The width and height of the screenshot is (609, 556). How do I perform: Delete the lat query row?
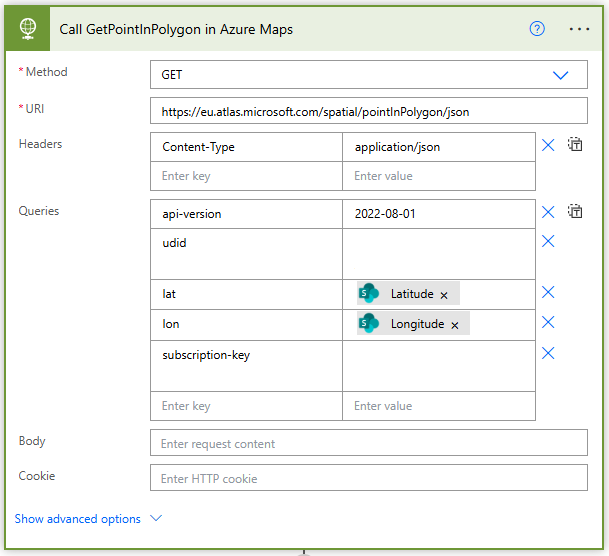click(x=548, y=292)
